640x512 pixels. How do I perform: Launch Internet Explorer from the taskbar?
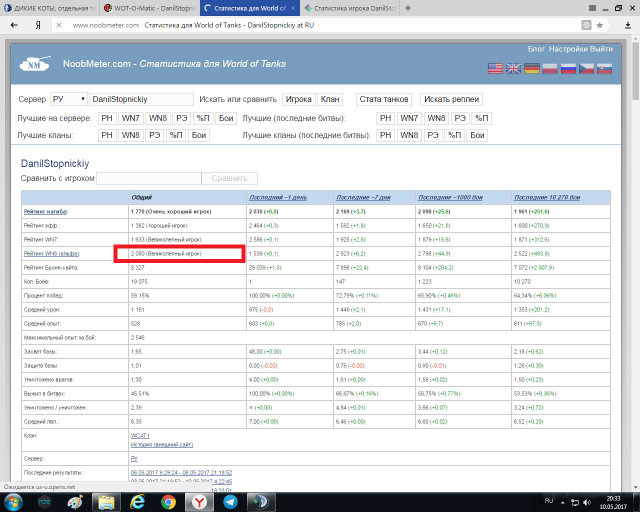click(x=136, y=499)
